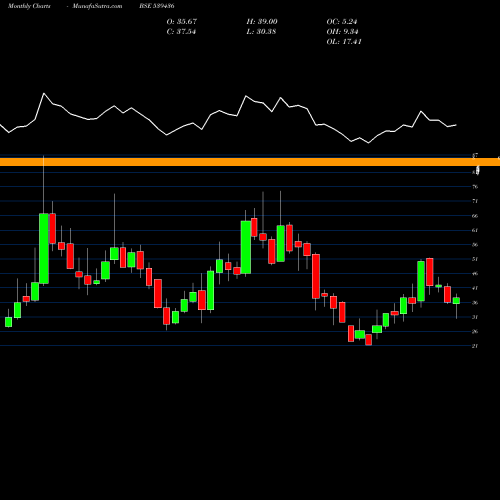Click the 51 price axis label
The height and width of the screenshot is (500, 500).
coord(475,259)
